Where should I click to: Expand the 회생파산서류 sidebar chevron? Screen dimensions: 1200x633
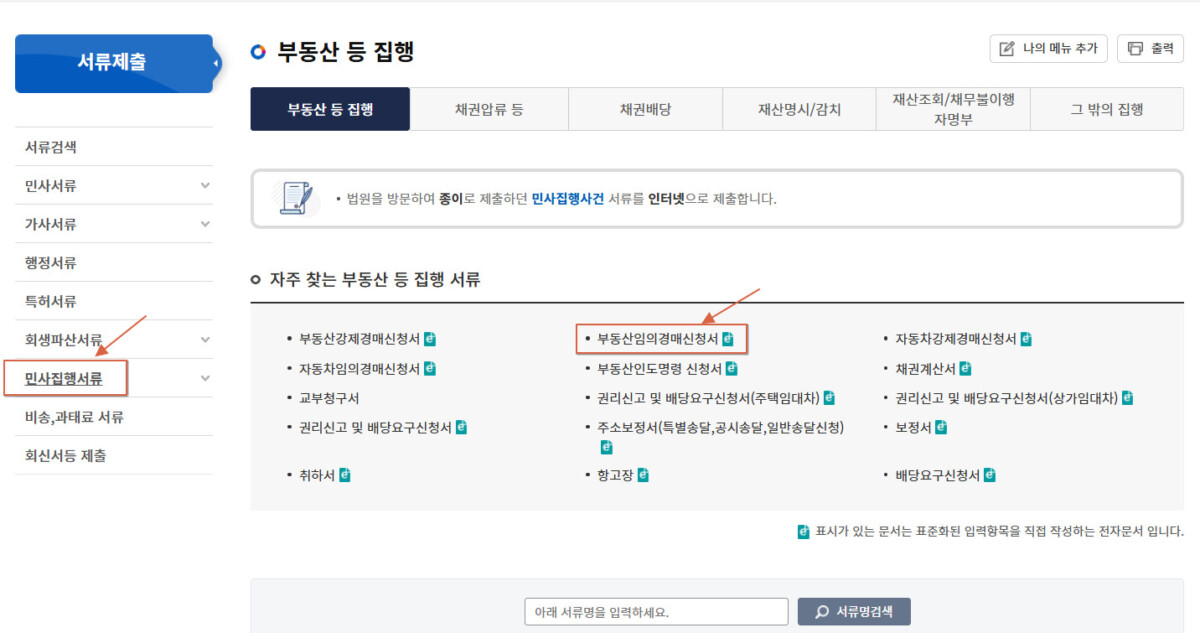coord(205,340)
